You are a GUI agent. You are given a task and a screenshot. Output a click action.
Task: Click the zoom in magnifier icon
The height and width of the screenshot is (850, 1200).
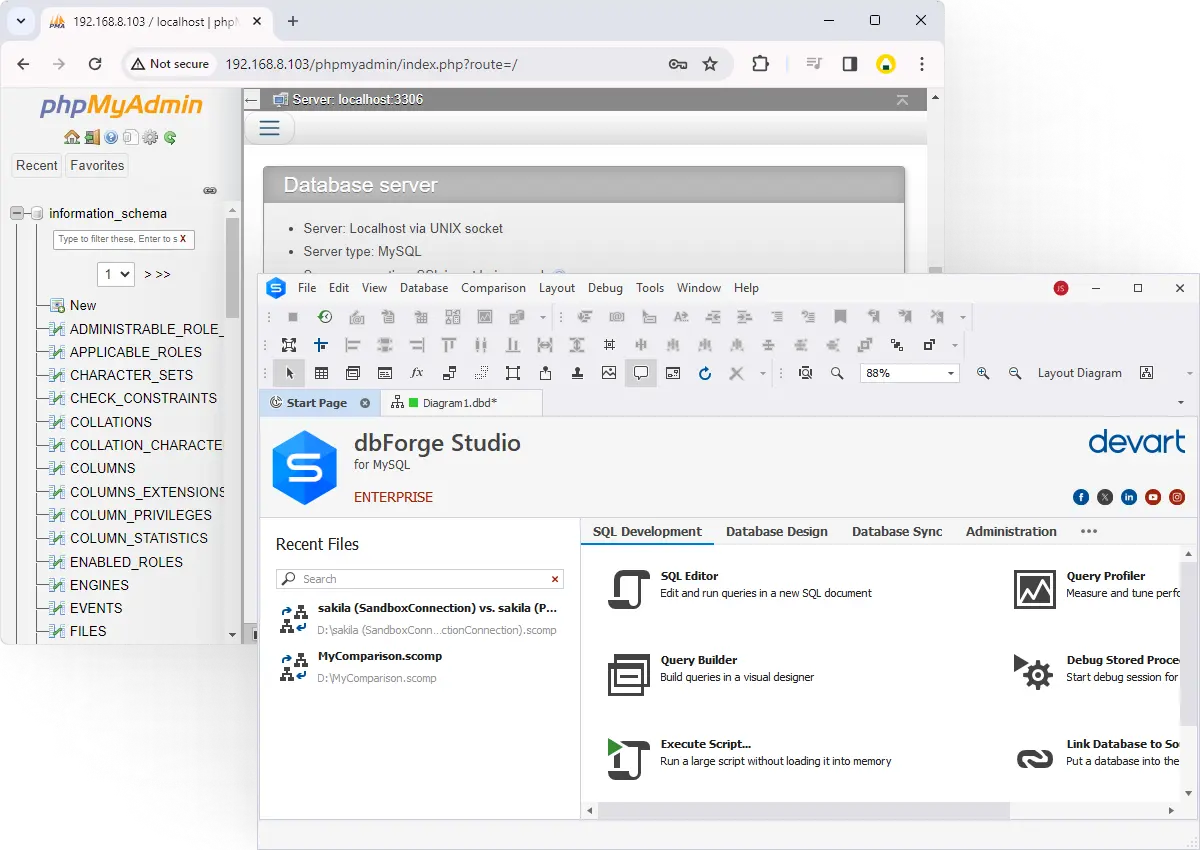pos(983,373)
